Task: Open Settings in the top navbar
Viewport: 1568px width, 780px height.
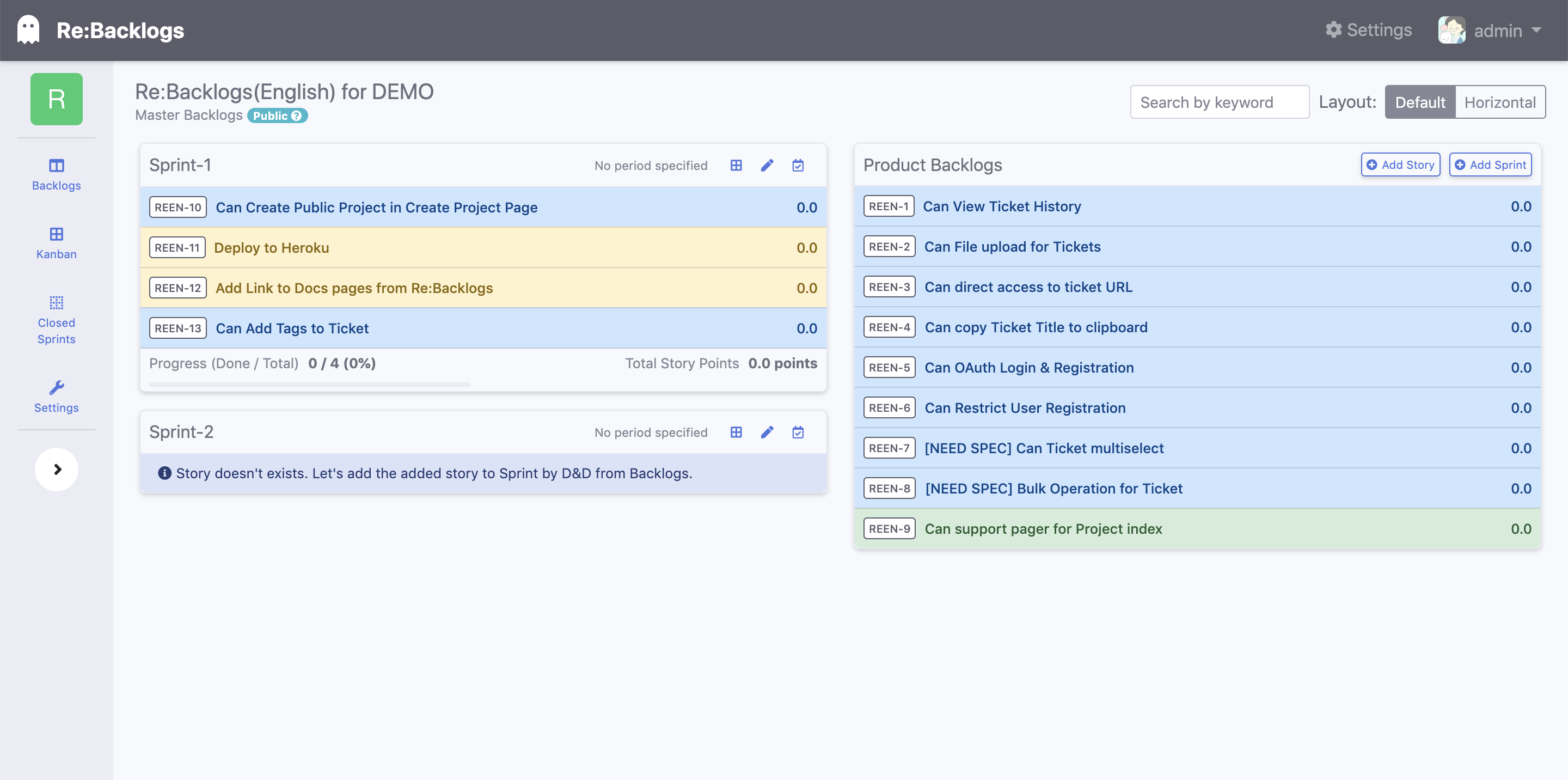Action: click(x=1368, y=30)
